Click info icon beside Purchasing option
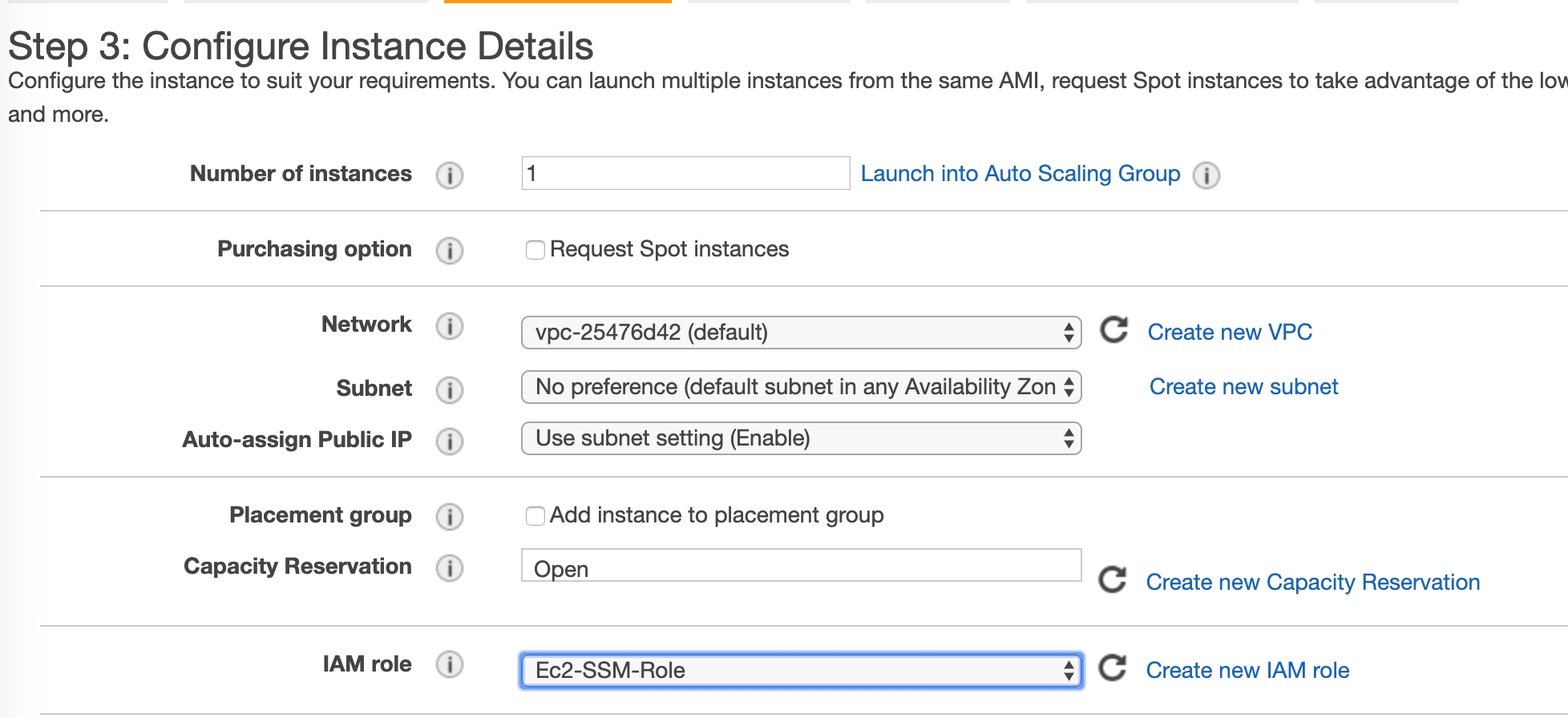 pos(449,250)
